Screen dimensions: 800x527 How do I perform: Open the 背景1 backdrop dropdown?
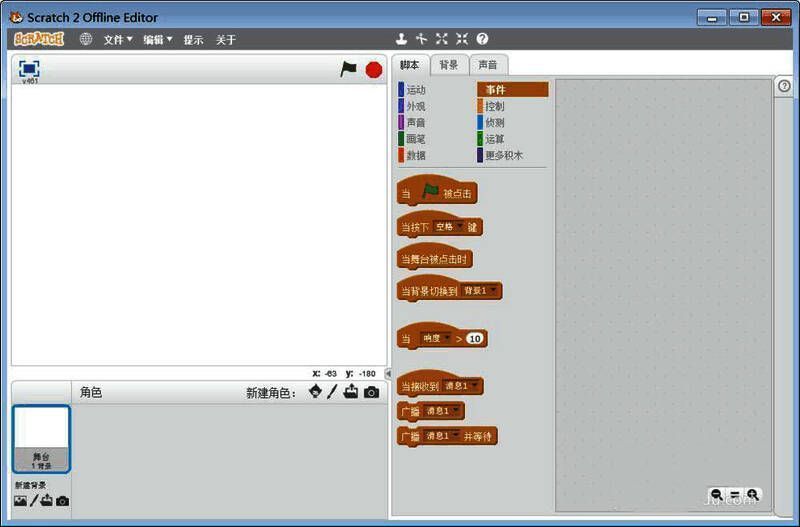coord(479,291)
